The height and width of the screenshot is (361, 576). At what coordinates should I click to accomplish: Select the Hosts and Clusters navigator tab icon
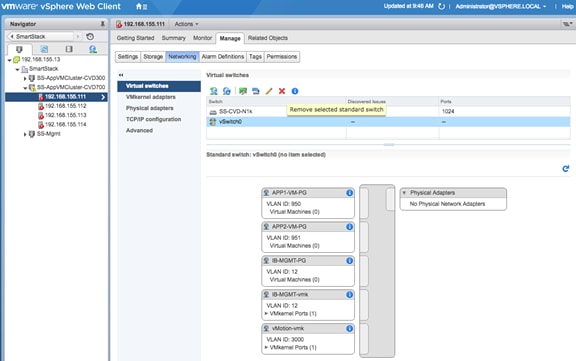point(19,49)
